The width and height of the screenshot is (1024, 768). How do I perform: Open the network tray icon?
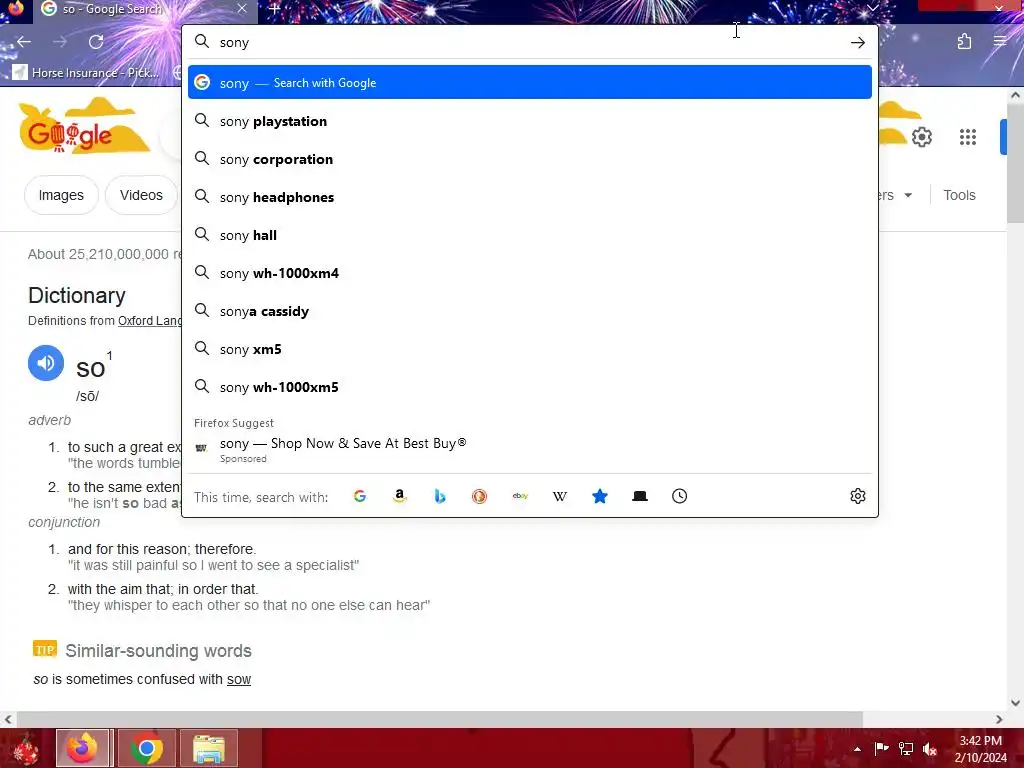(x=906, y=749)
